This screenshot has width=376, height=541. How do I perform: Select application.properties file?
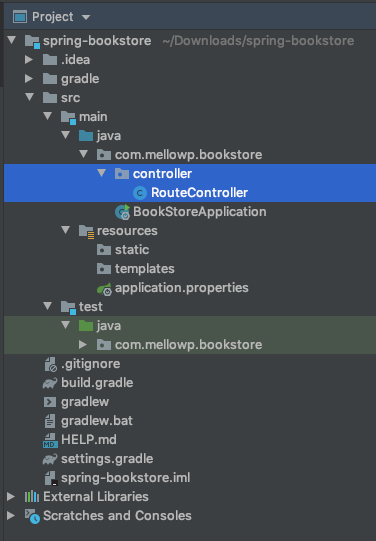coord(181,287)
